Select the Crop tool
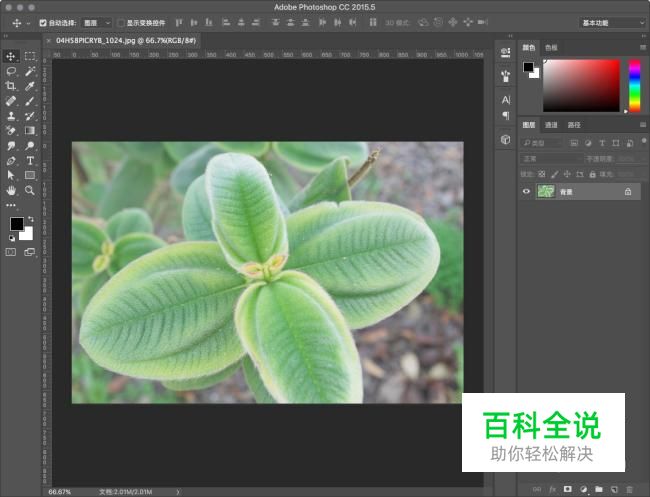 11,87
